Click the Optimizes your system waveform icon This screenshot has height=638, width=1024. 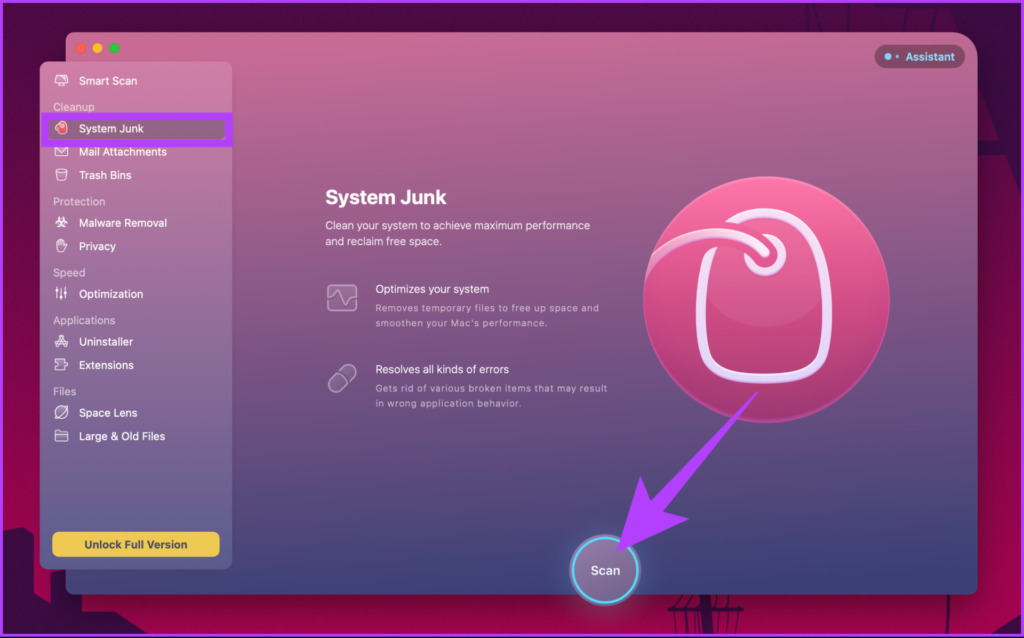pyautogui.click(x=342, y=298)
